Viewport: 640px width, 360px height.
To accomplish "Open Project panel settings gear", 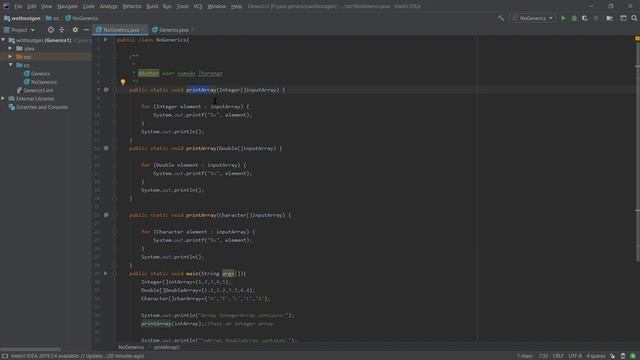I will (x=75, y=30).
